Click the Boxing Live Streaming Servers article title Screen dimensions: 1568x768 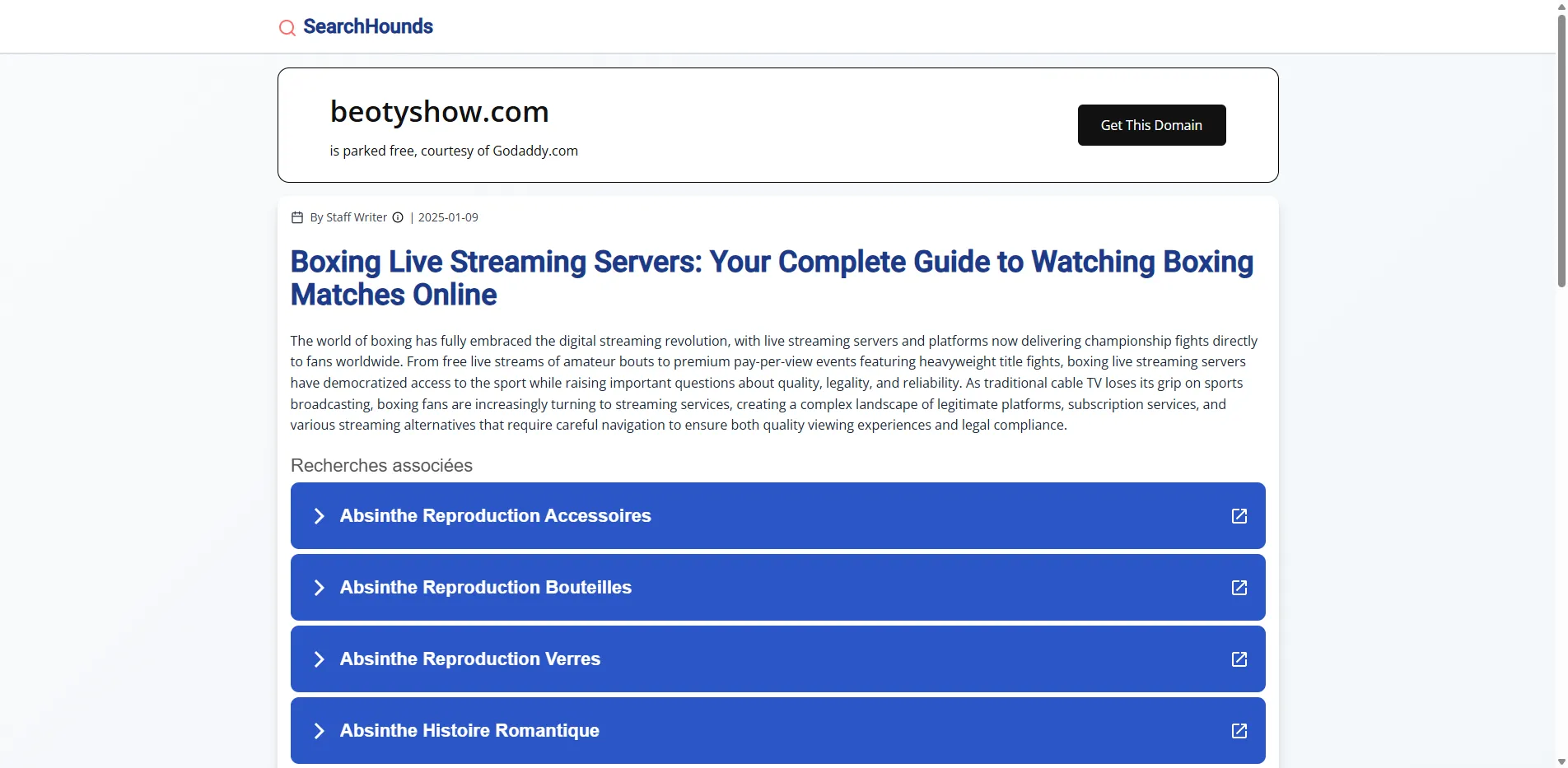pos(771,278)
